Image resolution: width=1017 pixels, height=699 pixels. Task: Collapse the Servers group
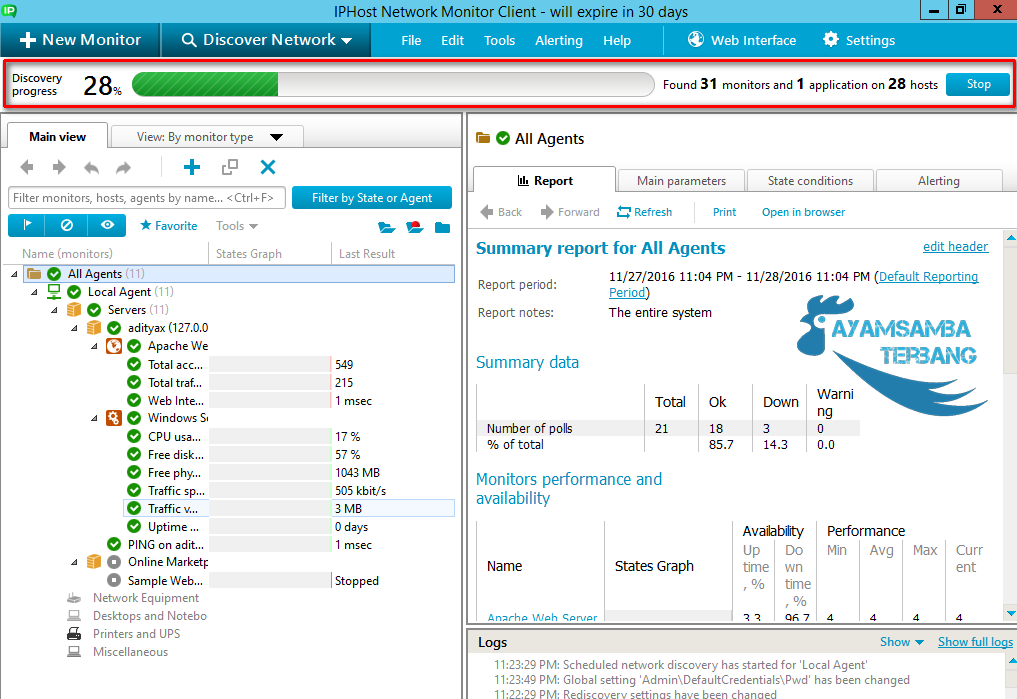tap(54, 310)
